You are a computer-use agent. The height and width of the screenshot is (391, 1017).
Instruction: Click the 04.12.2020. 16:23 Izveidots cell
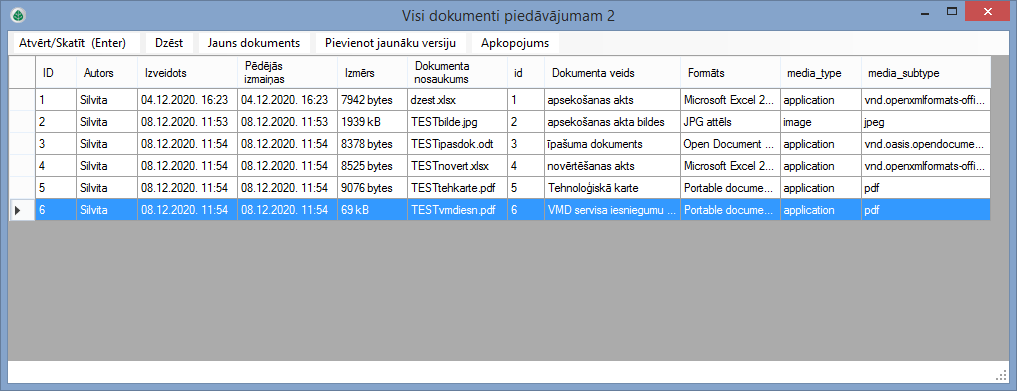(187, 100)
